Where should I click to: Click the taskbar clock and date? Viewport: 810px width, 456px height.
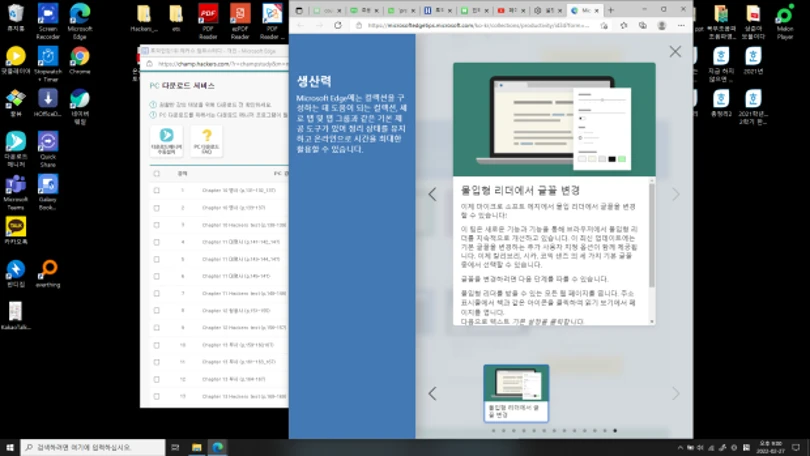(x=770, y=447)
